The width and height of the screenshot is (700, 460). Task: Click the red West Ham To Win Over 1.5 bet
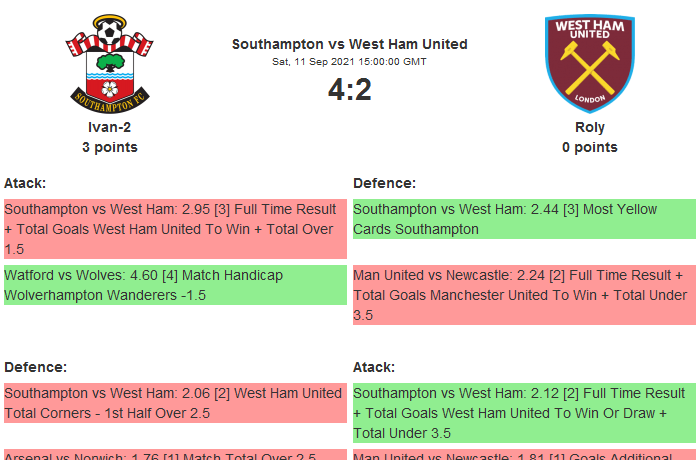[174, 229]
